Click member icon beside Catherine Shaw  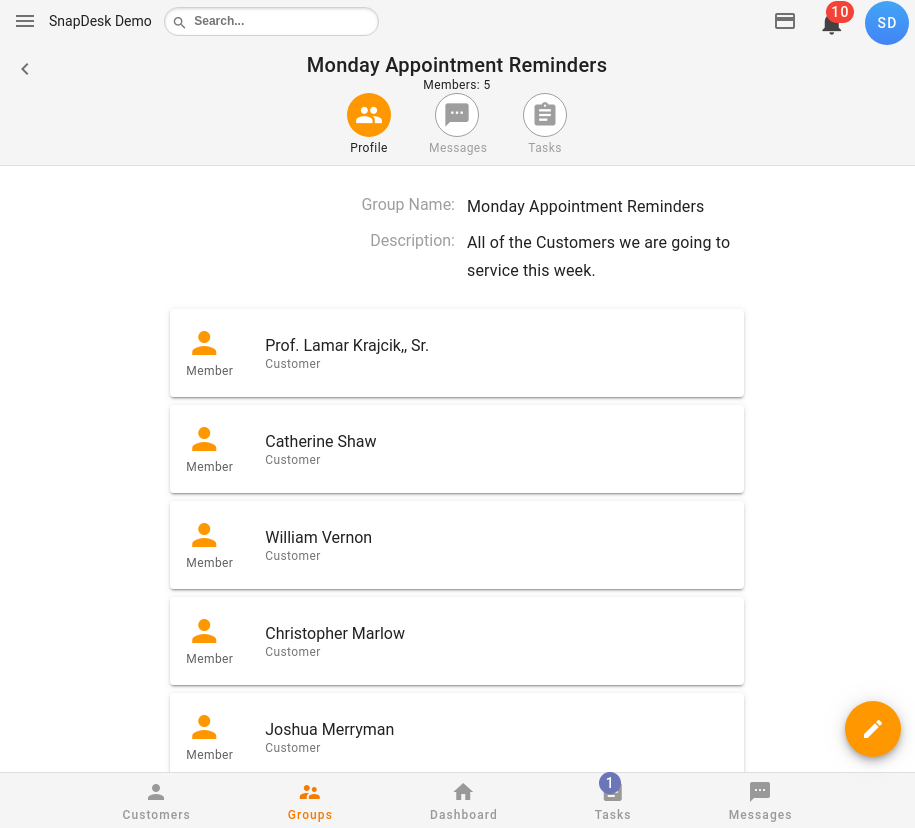tap(204, 439)
